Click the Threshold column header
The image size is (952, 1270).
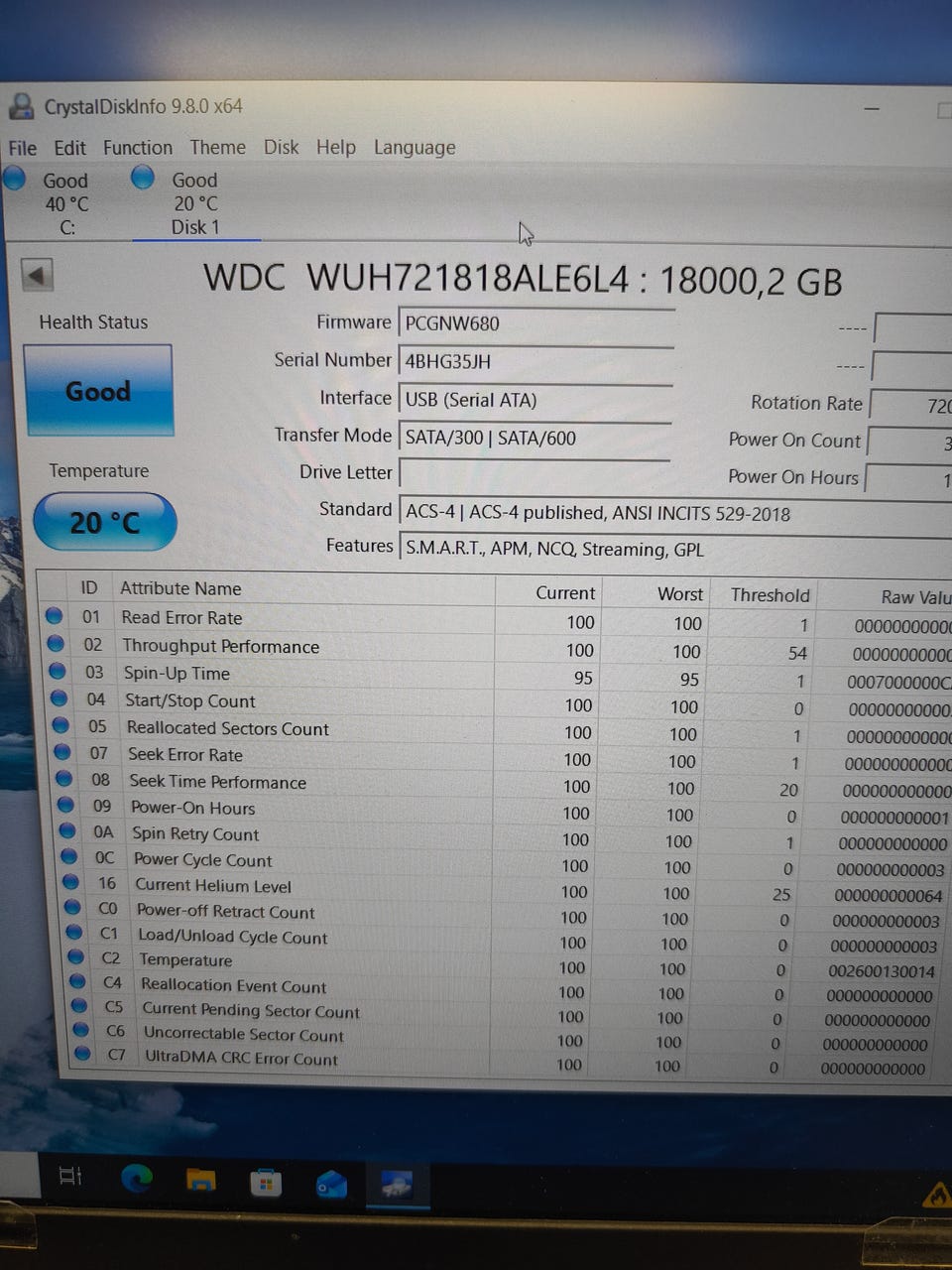tap(771, 594)
